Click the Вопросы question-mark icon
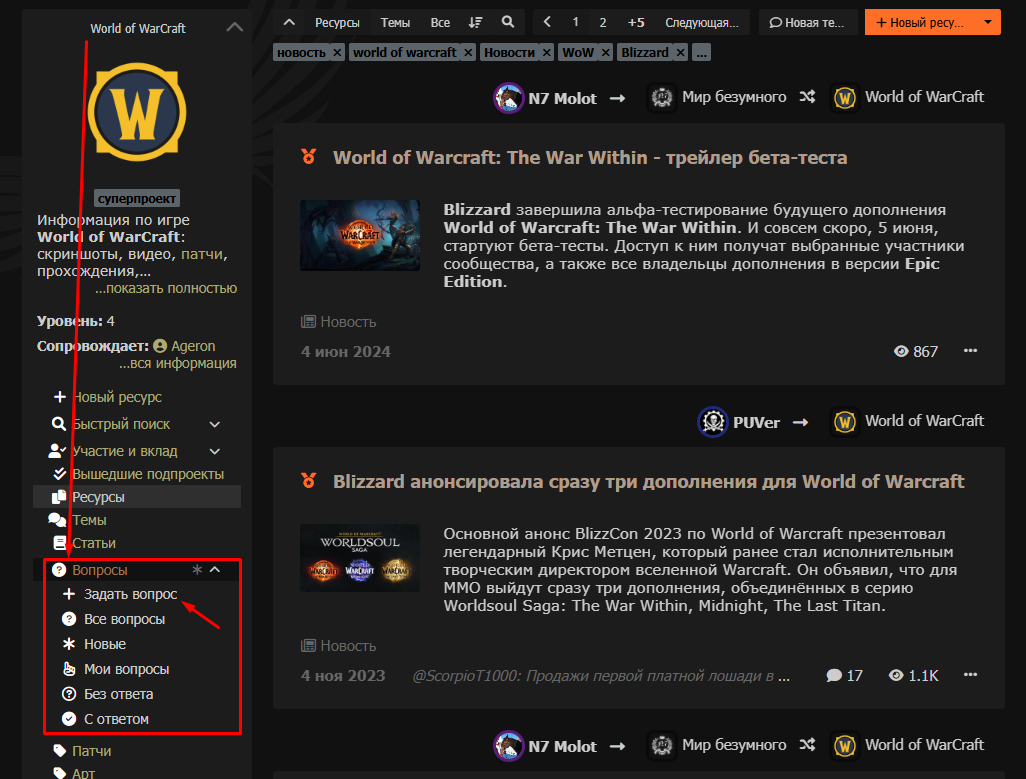This screenshot has height=779, width=1026. point(59,570)
